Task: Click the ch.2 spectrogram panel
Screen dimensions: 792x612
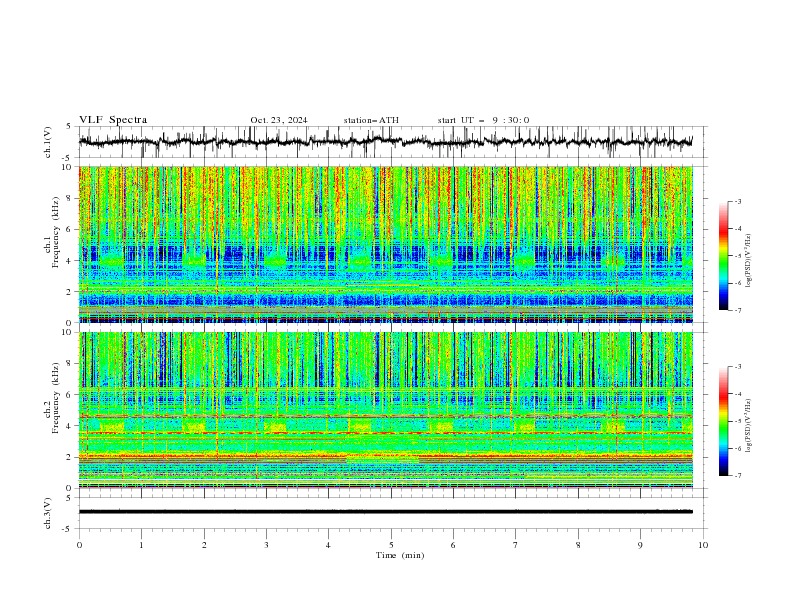Action: coord(386,410)
